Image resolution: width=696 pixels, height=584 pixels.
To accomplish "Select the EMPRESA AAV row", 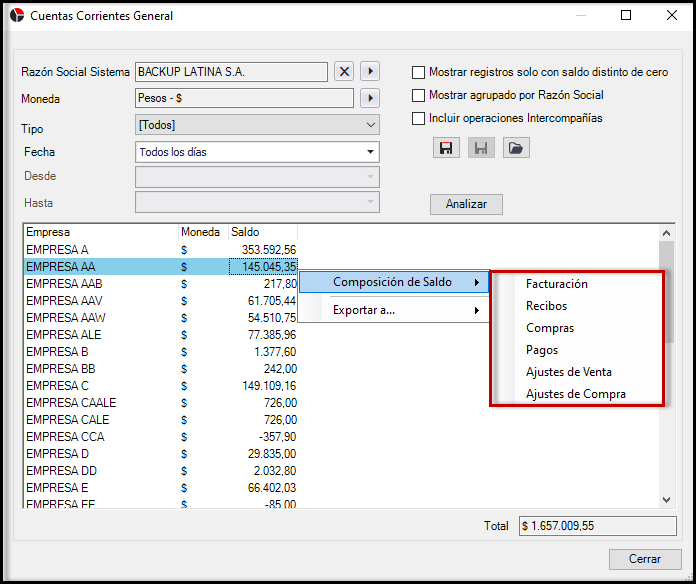I will [x=160, y=301].
